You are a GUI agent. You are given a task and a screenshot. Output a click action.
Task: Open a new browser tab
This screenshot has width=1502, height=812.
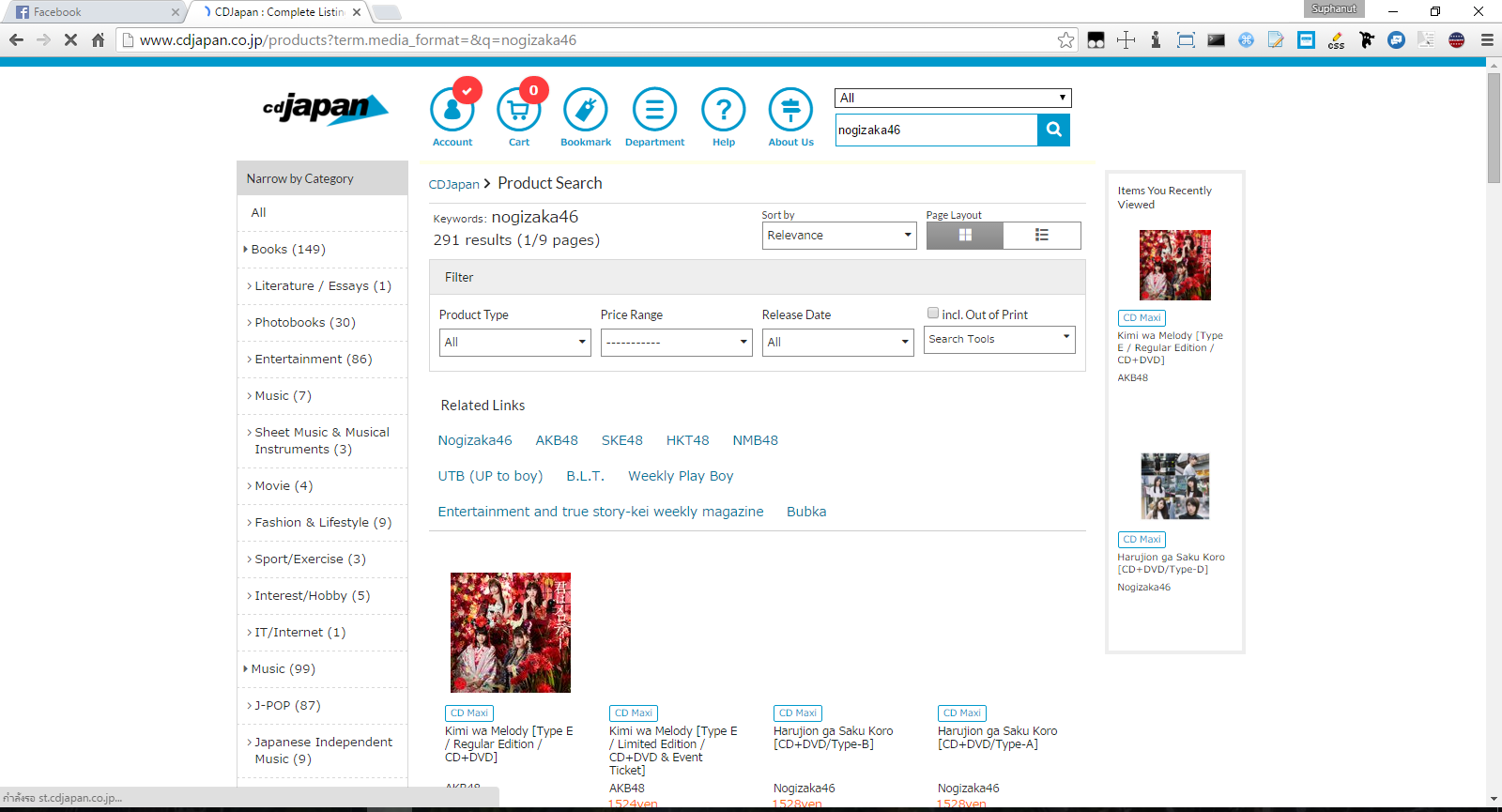386,12
